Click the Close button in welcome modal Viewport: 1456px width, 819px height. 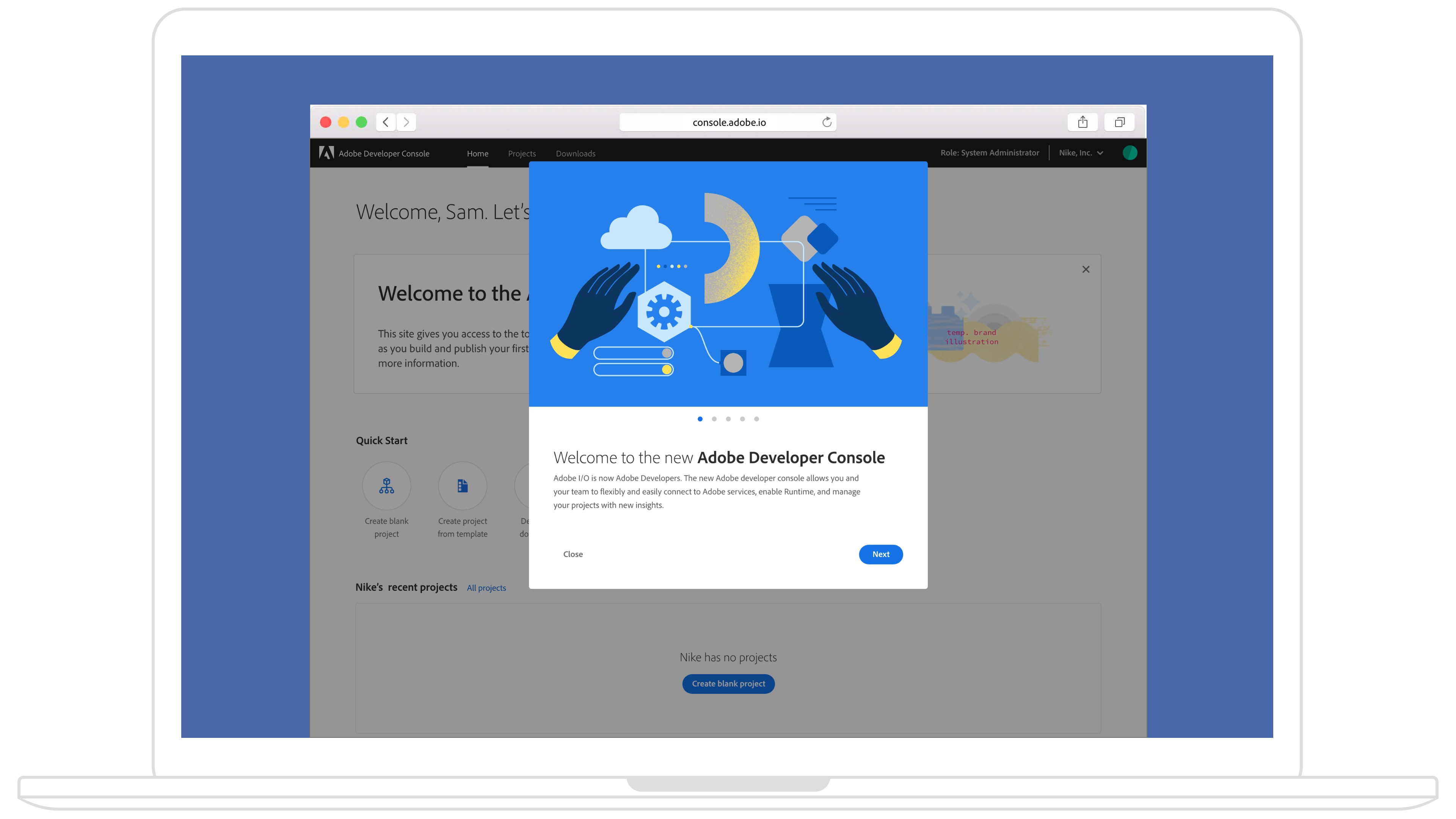(x=573, y=554)
